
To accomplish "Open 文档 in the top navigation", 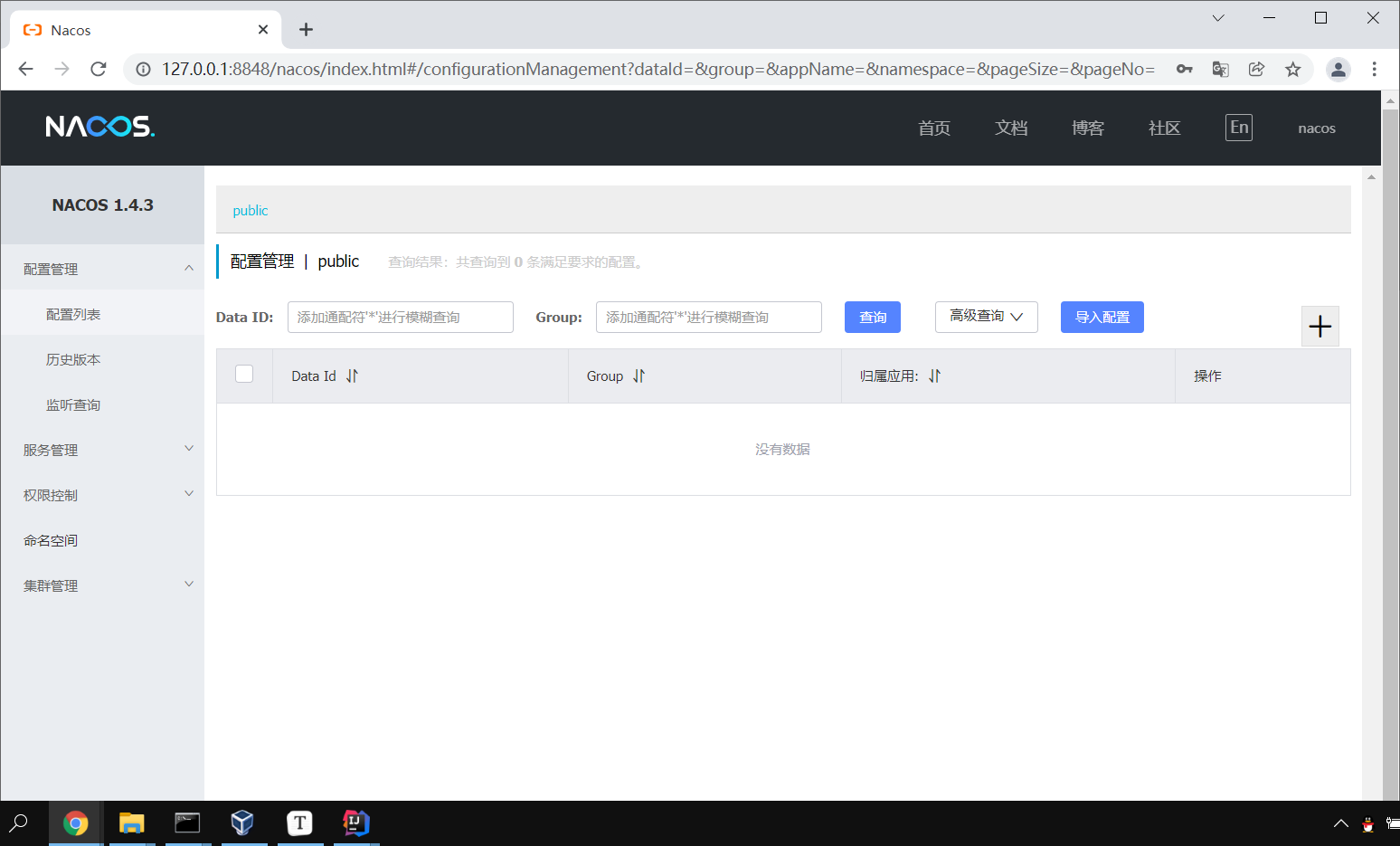I will pyautogui.click(x=1011, y=128).
